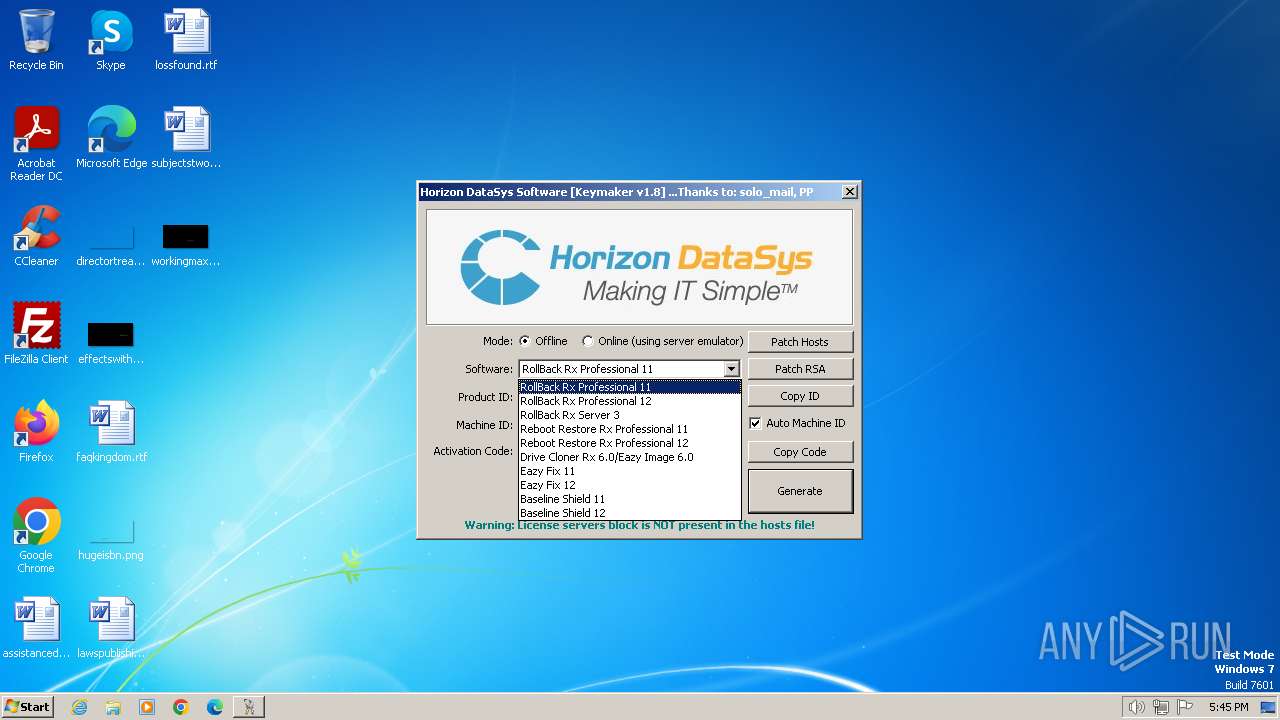This screenshot has height=720, width=1280.
Task: Click the Copy ID button
Action: point(800,396)
